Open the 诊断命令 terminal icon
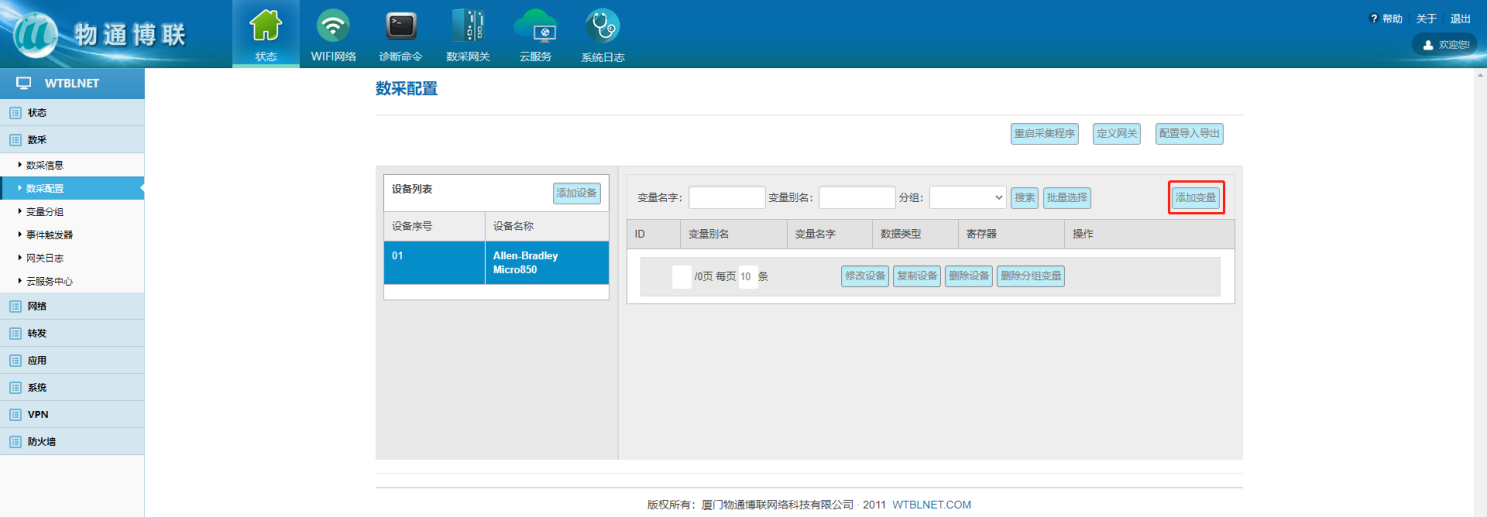Image resolution: width=1487 pixels, height=517 pixels. point(400,26)
